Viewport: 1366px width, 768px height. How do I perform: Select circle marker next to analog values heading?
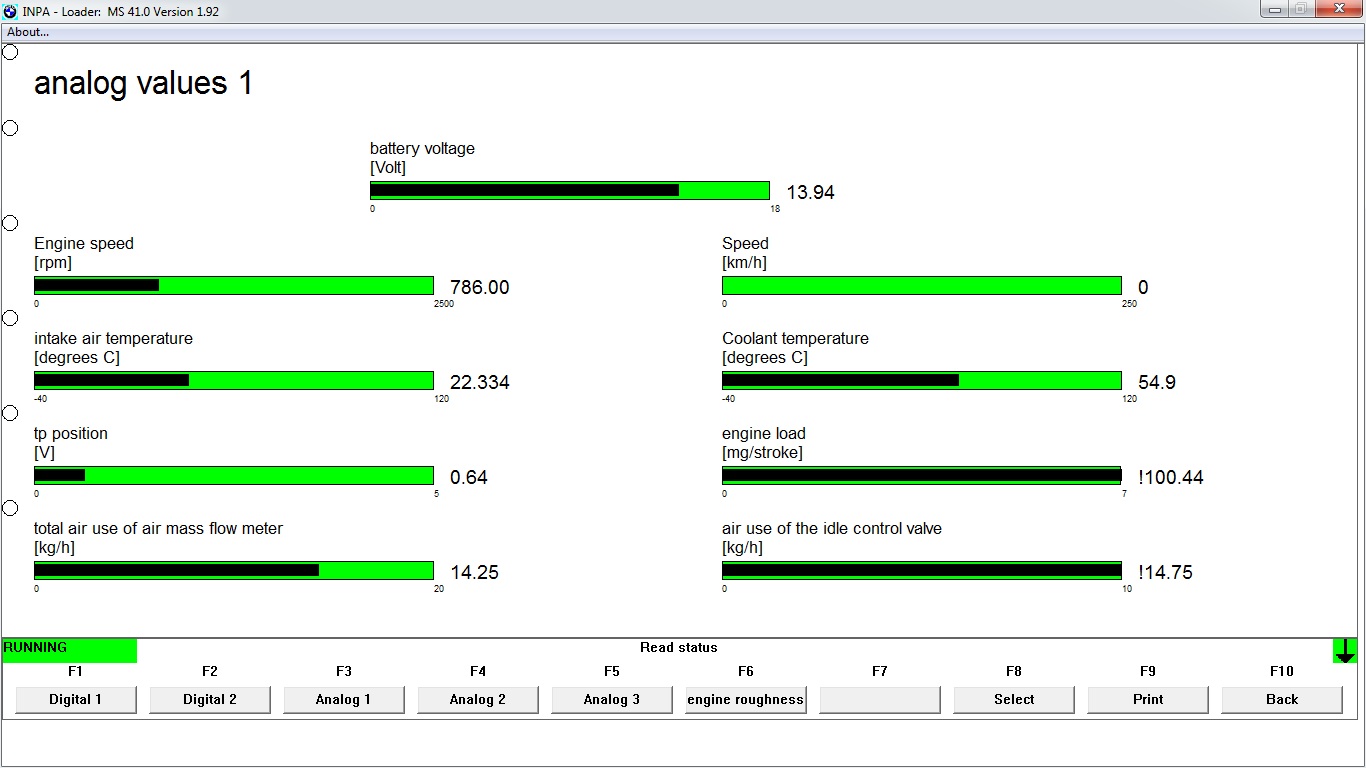click(x=10, y=52)
